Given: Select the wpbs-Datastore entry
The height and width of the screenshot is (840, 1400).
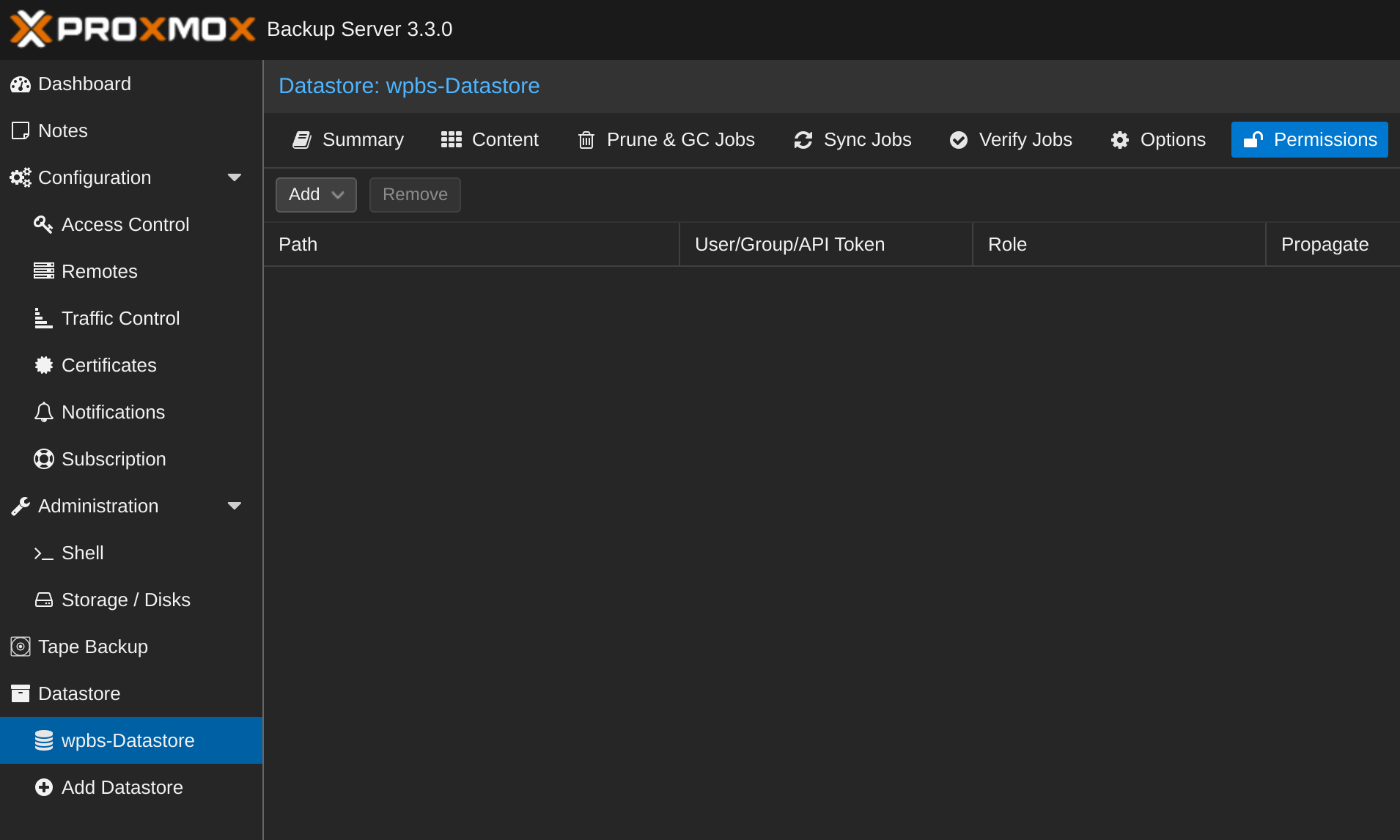Looking at the screenshot, I should (x=131, y=740).
